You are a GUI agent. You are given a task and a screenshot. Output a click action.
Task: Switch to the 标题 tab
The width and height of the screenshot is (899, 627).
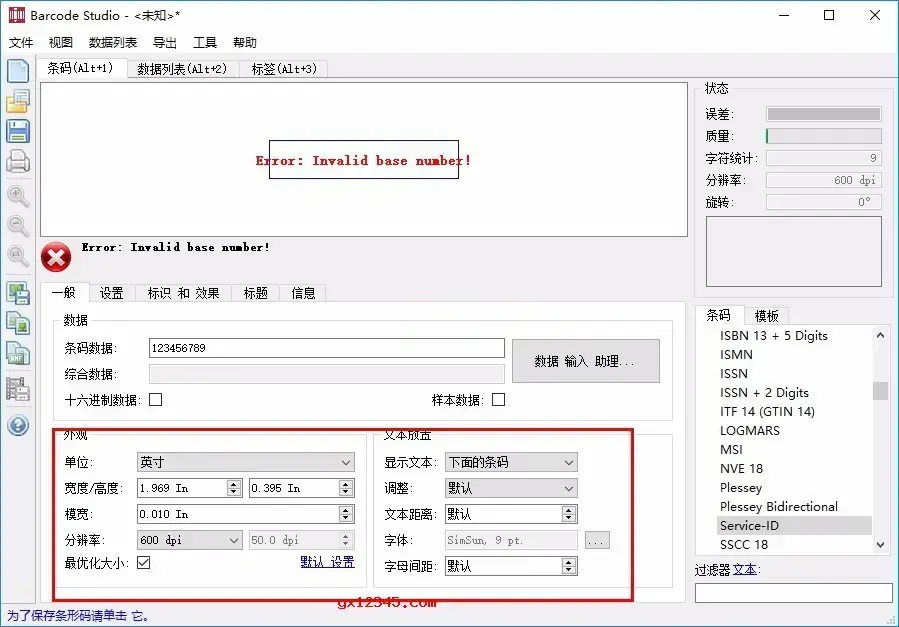(x=256, y=293)
